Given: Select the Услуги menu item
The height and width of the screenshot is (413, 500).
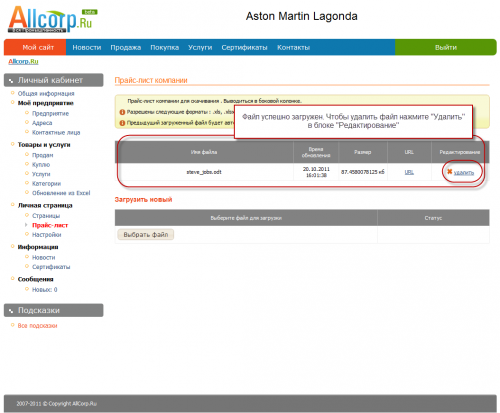Looking at the screenshot, I should tap(200, 47).
